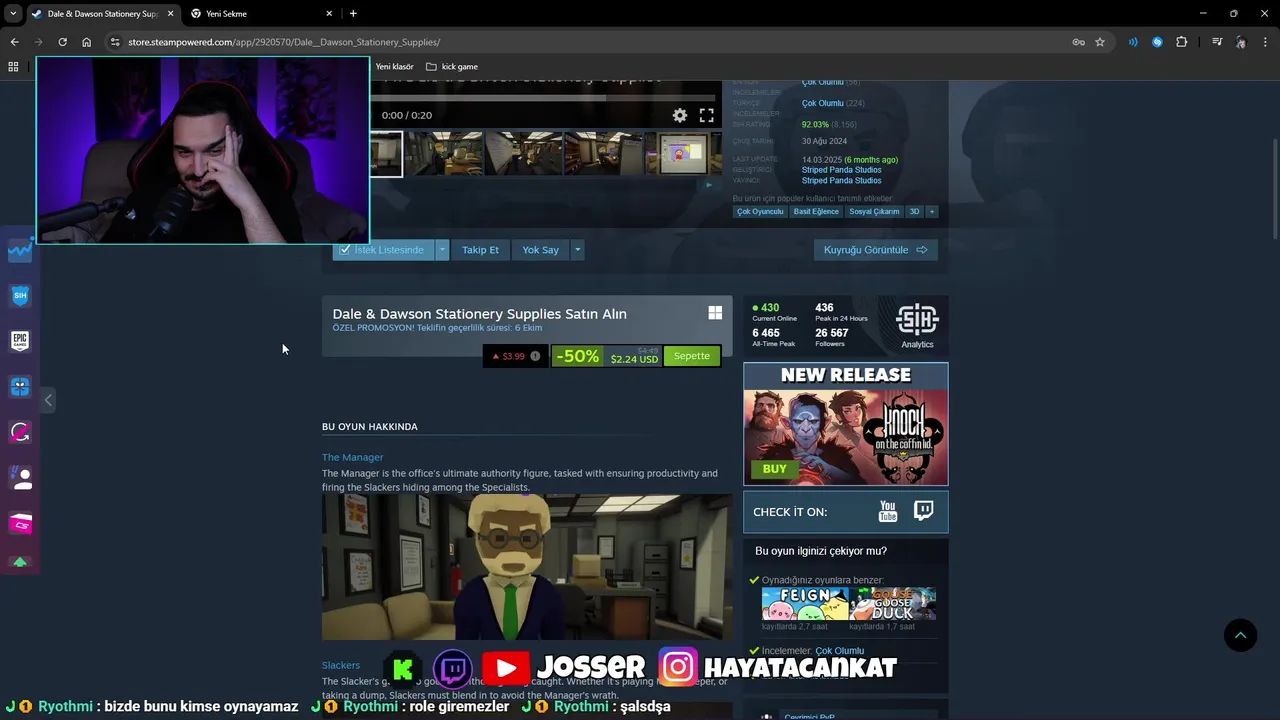
Task: Click the page vertical scrollbar
Action: (1274, 189)
